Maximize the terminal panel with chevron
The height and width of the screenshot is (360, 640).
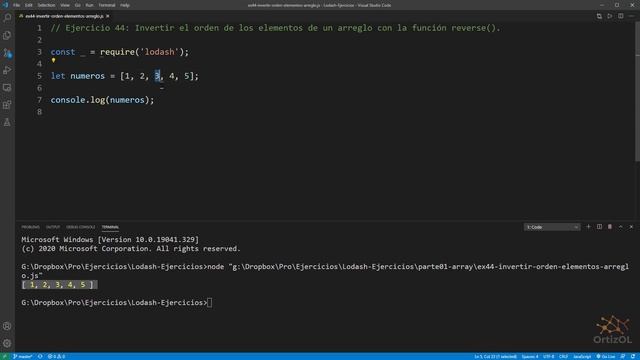(x=621, y=227)
